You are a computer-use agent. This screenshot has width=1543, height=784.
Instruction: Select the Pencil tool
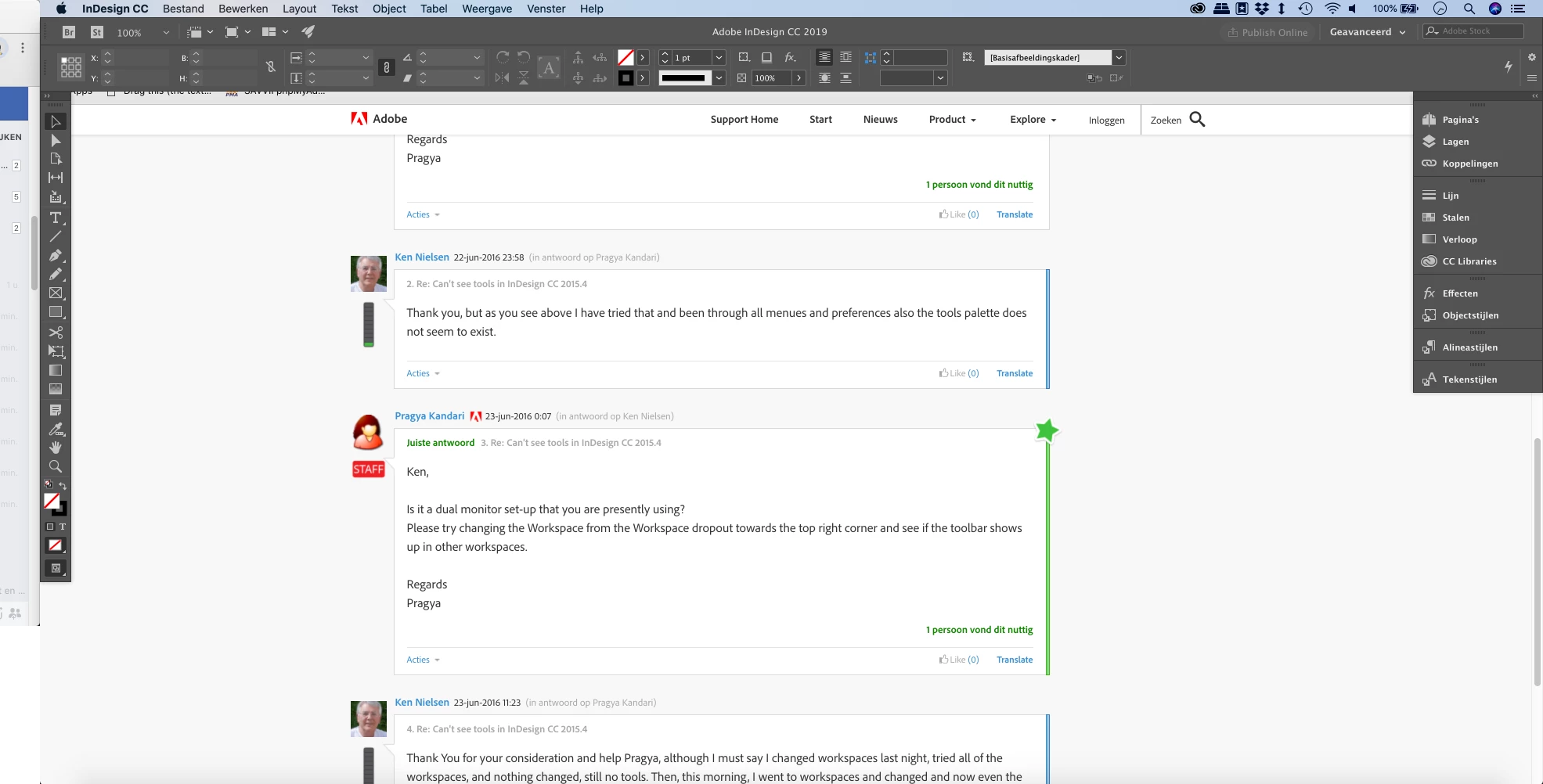[56, 274]
